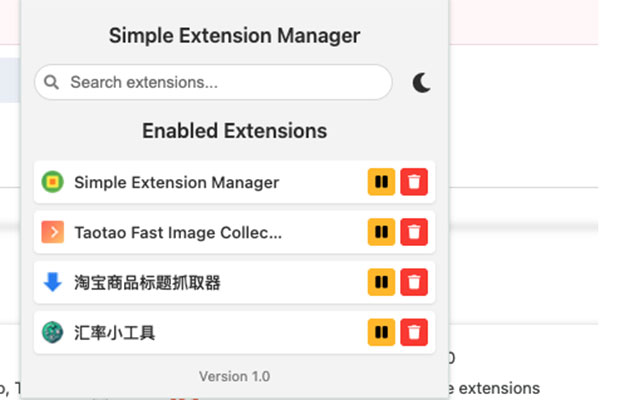Select the 淘宝商品标题抓取器 name text

point(147,282)
